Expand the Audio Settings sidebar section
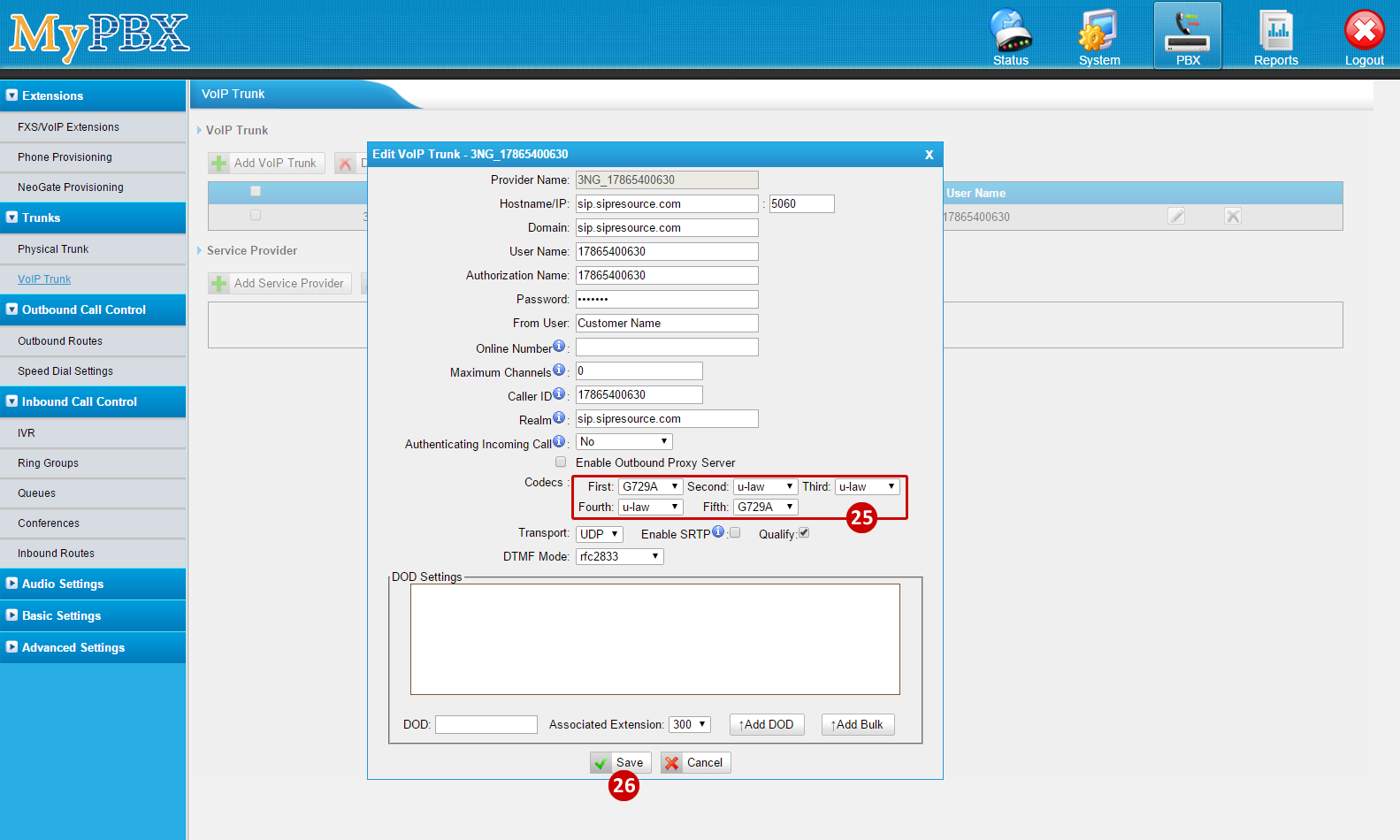Viewport: 1400px width, 840px height. (63, 584)
